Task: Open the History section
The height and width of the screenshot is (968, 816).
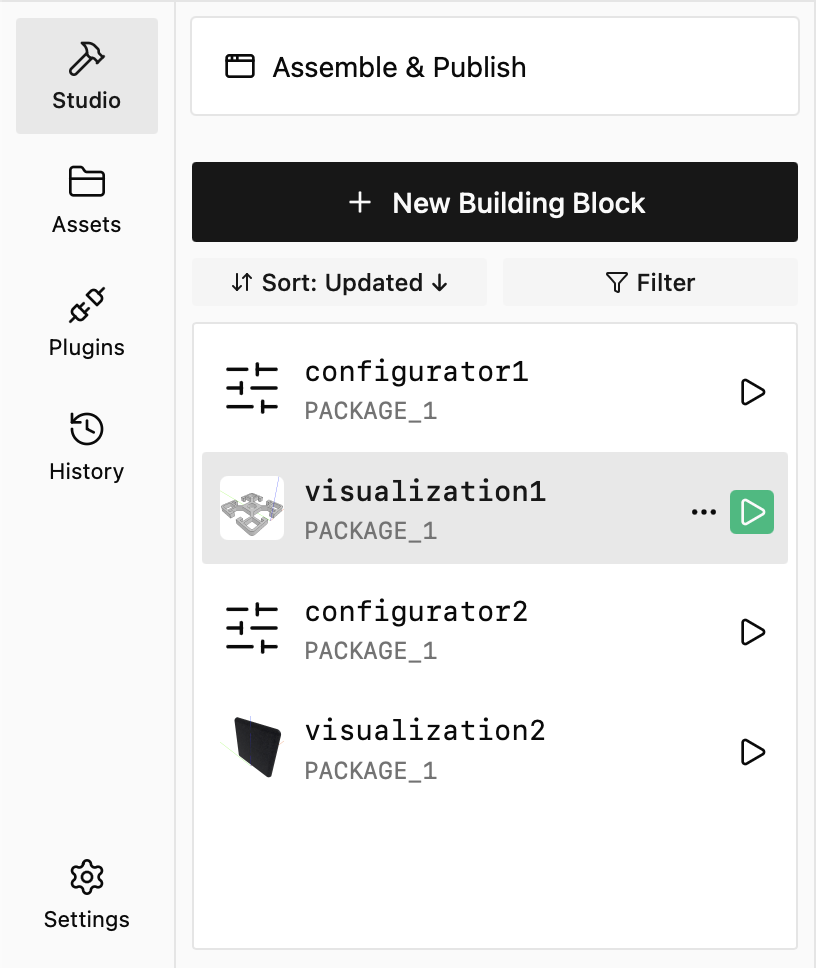Action: point(86,446)
